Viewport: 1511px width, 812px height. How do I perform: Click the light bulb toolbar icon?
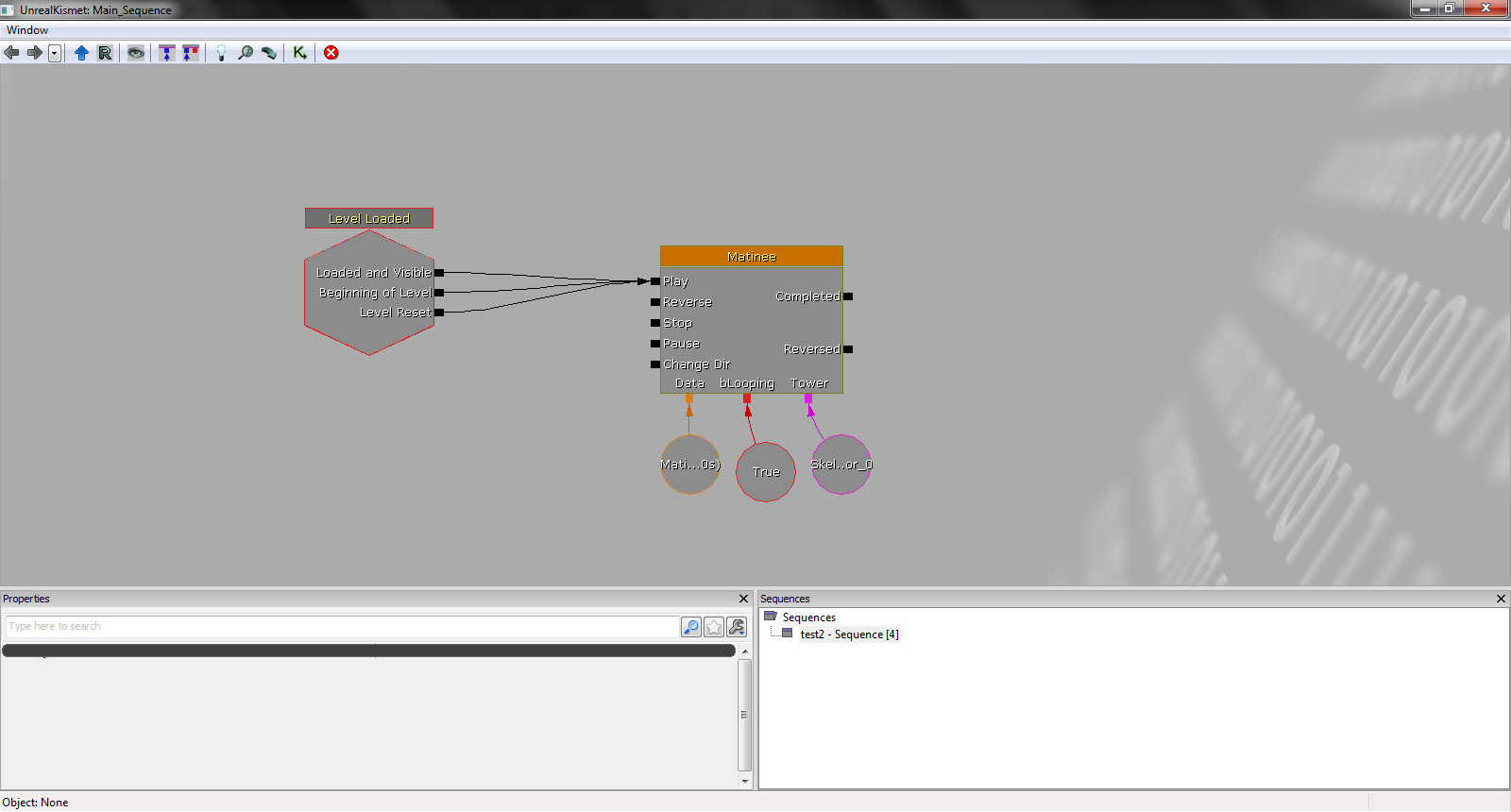(x=221, y=53)
